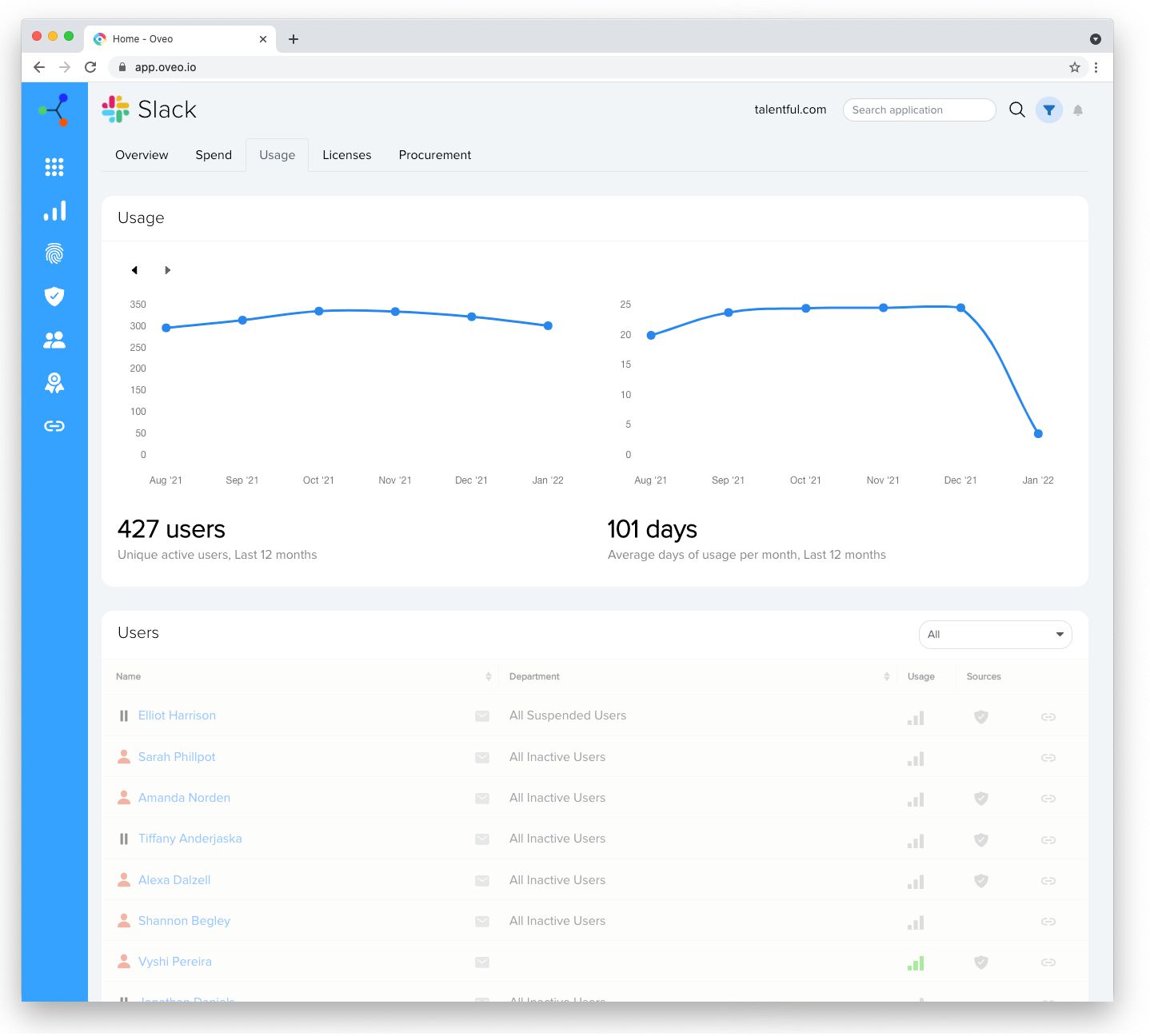Open the apps grid in the sidebar
The image size is (1150, 1036).
(54, 167)
